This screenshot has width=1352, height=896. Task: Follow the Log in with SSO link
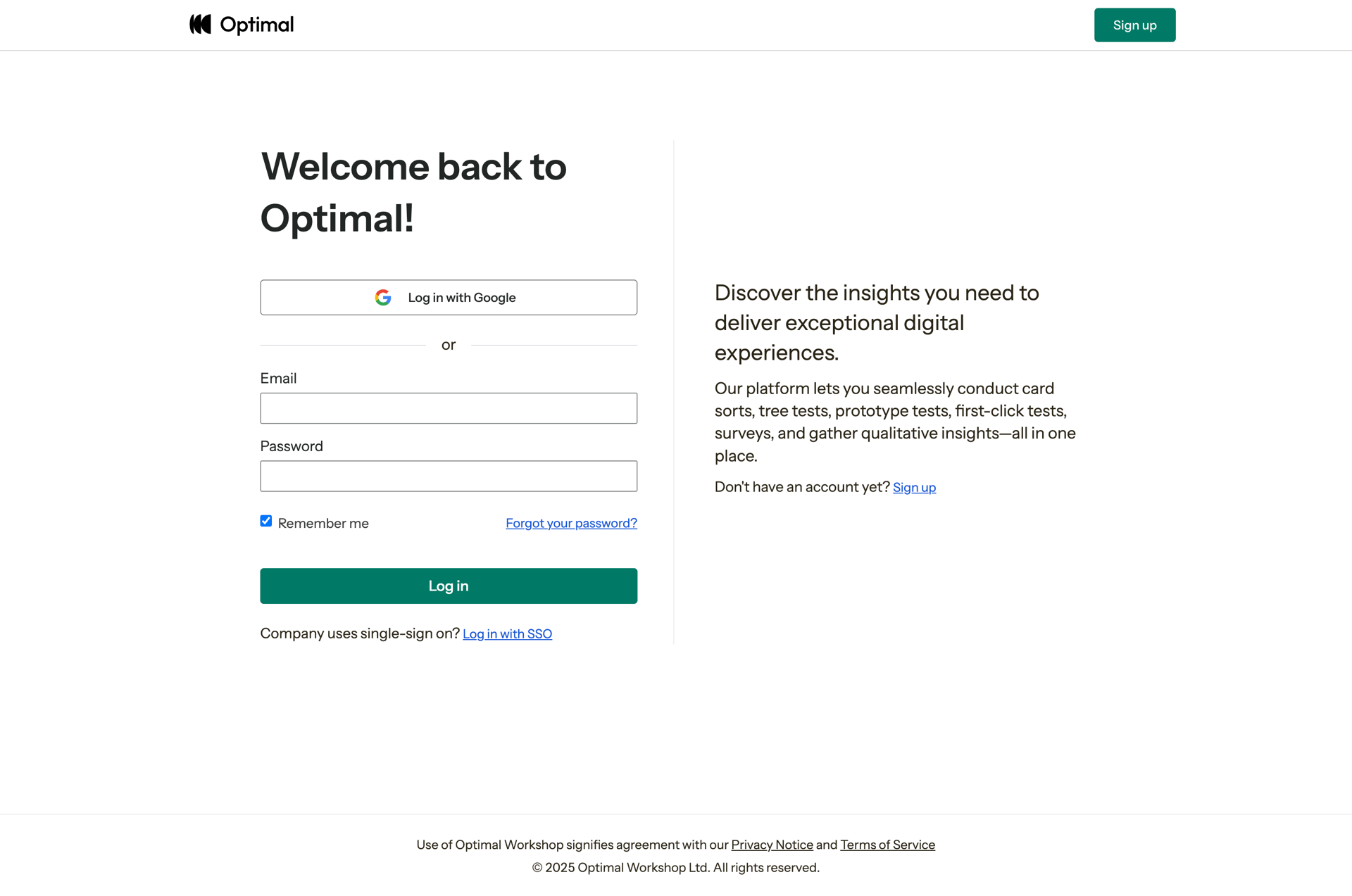507,634
